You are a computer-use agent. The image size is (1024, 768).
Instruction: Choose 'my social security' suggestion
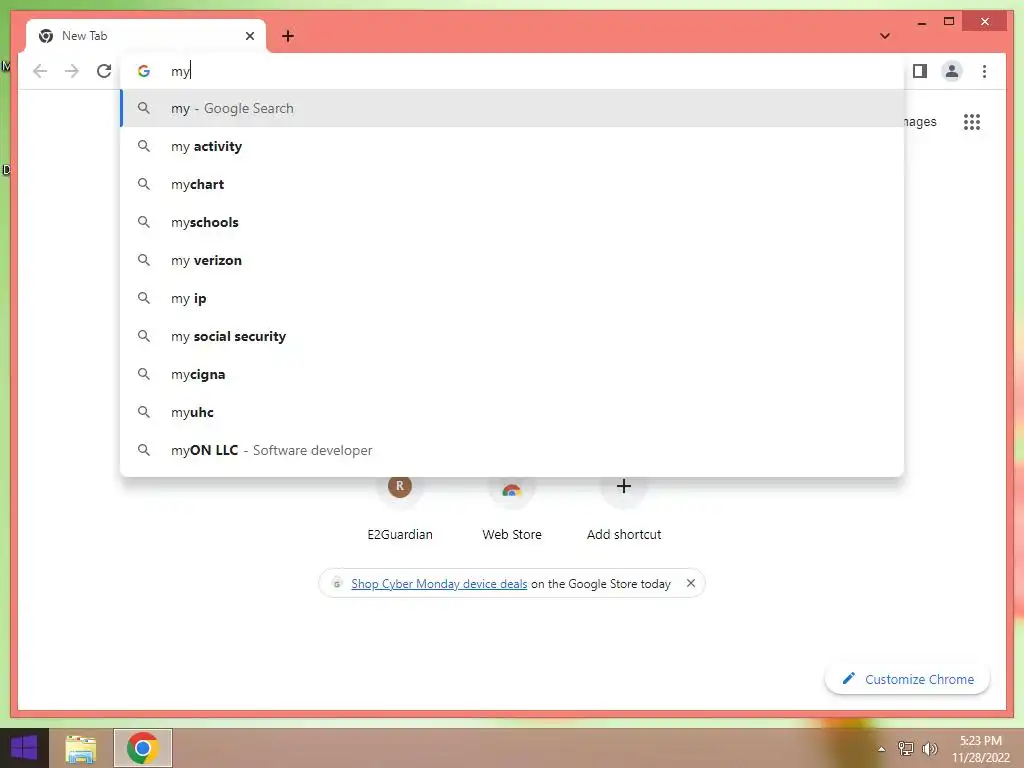coord(512,336)
